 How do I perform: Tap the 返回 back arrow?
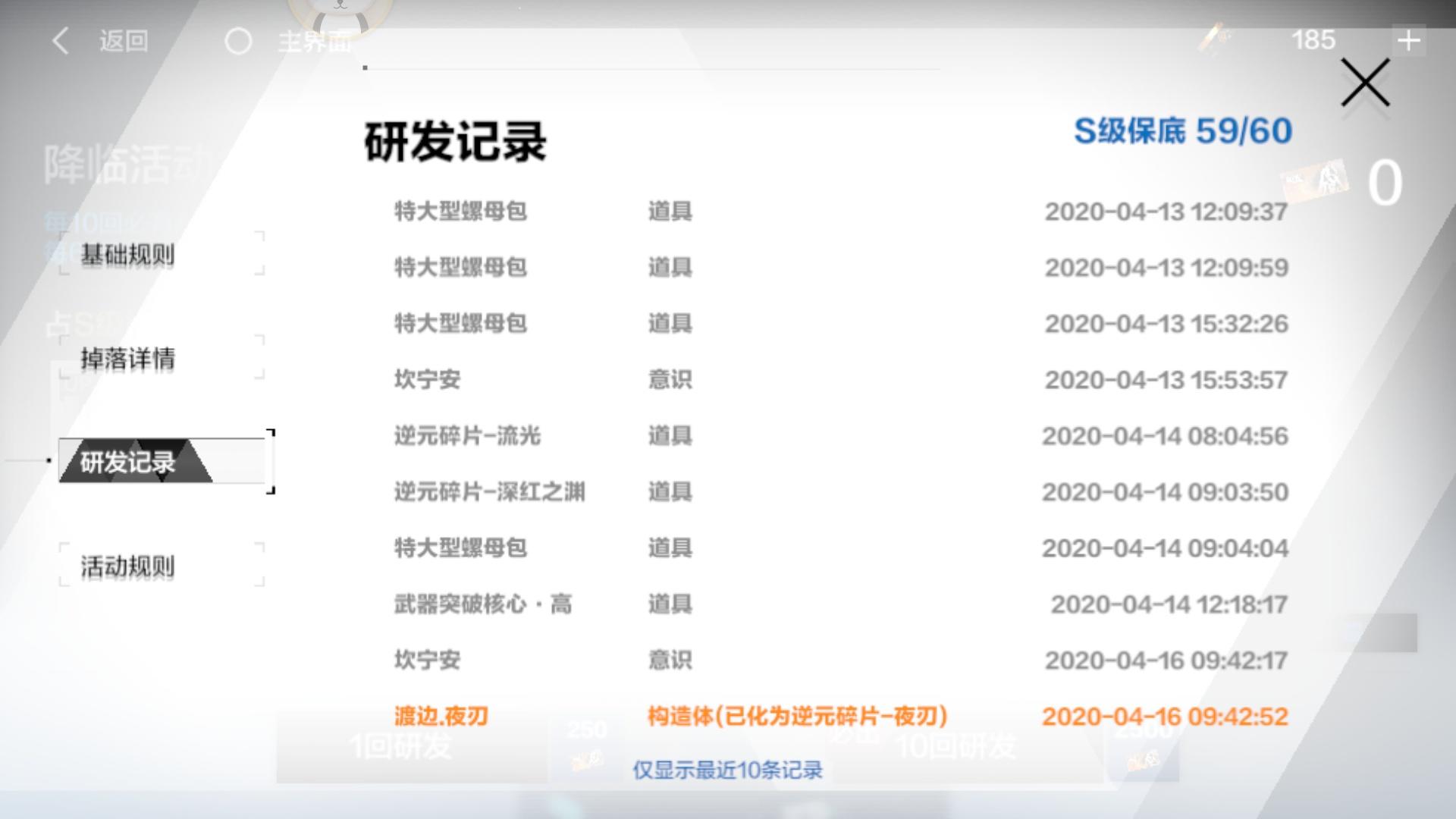click(x=61, y=41)
